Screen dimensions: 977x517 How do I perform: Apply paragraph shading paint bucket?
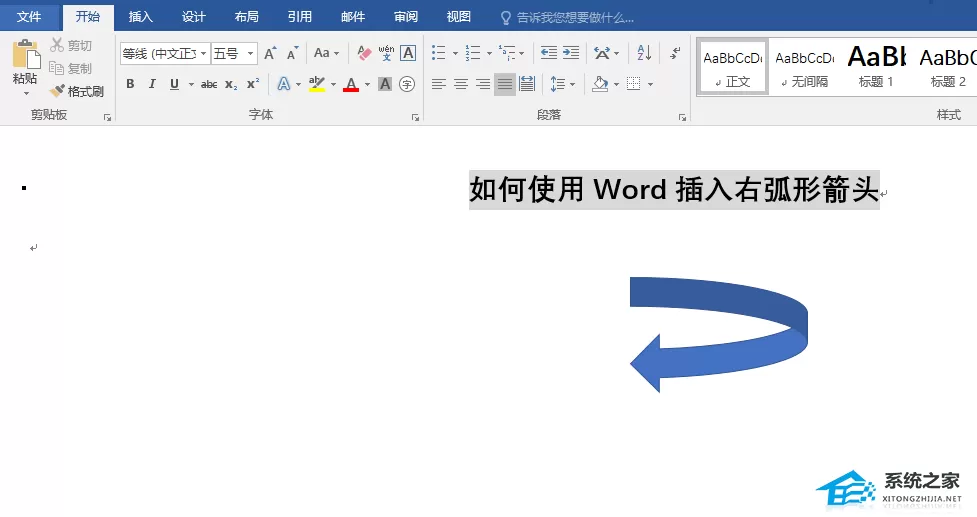600,83
